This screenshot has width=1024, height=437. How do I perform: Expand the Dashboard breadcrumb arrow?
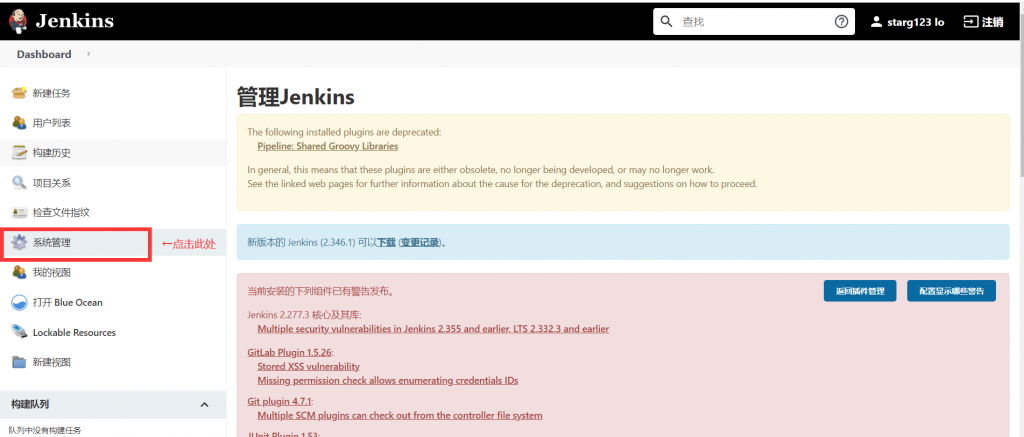coord(88,54)
